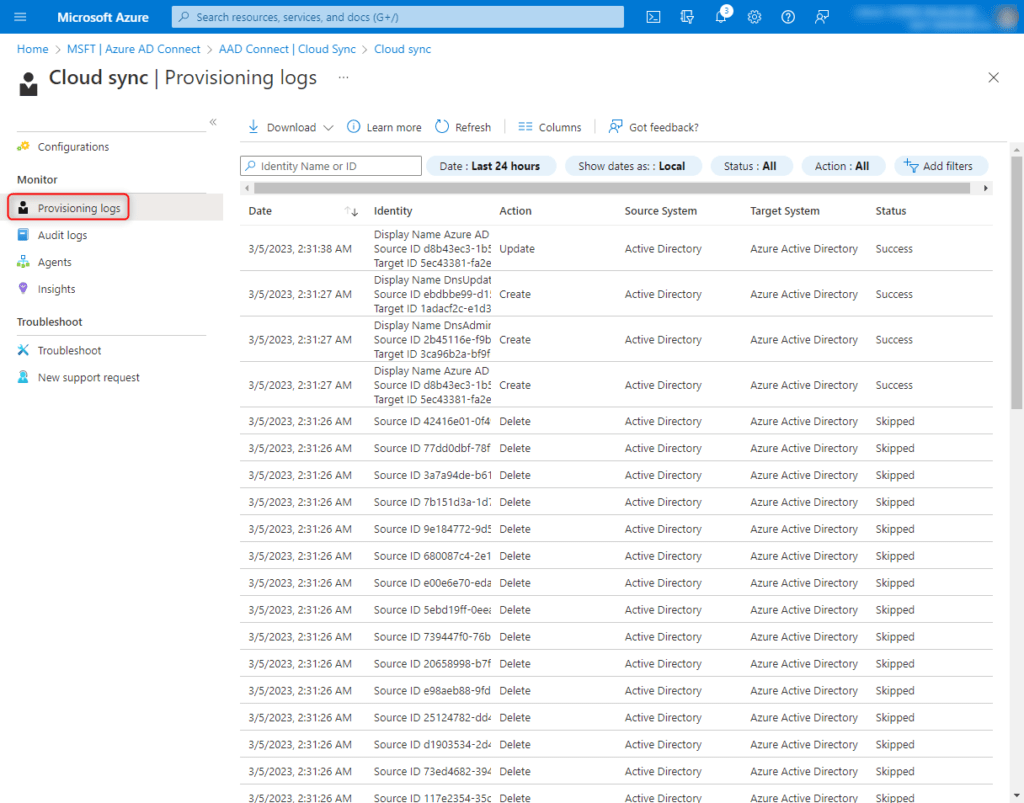Viewport: 1024px width, 803px height.
Task: Open the help and support icon
Action: click(x=787, y=16)
